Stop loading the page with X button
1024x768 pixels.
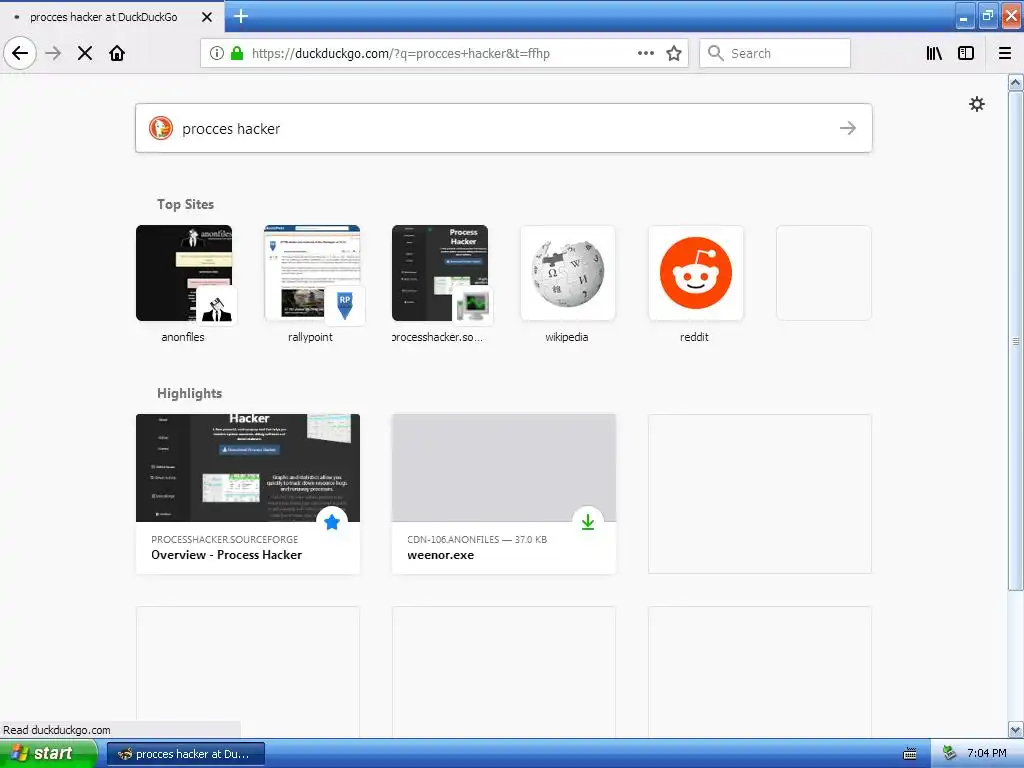pos(85,53)
